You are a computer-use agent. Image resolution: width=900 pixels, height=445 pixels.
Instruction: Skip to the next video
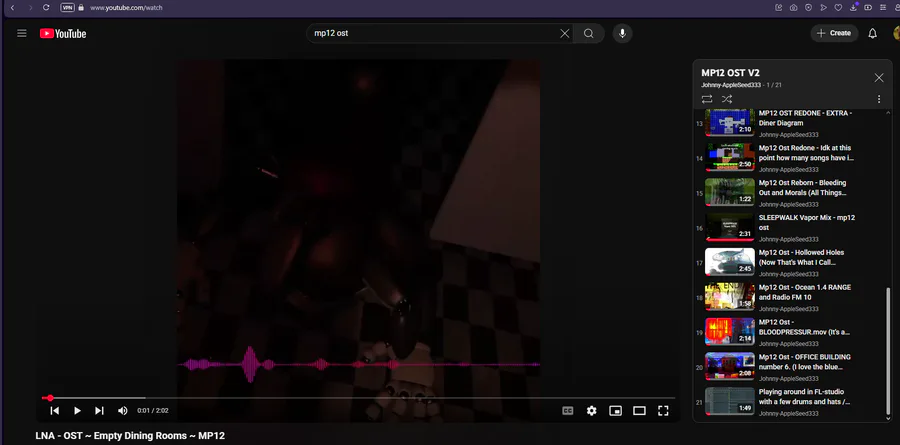tap(99, 411)
